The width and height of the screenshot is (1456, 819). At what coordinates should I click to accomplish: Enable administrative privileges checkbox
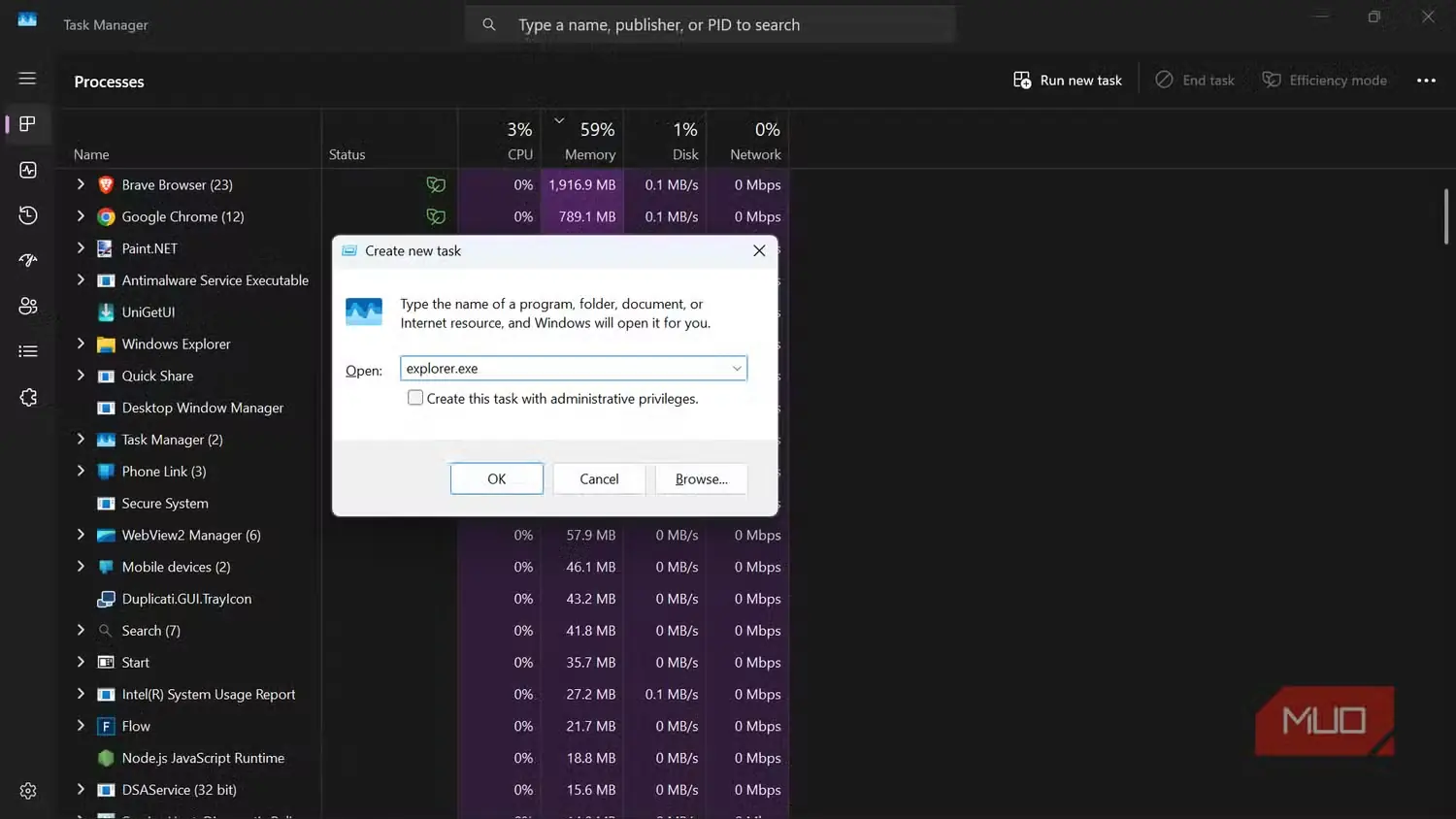click(x=415, y=398)
